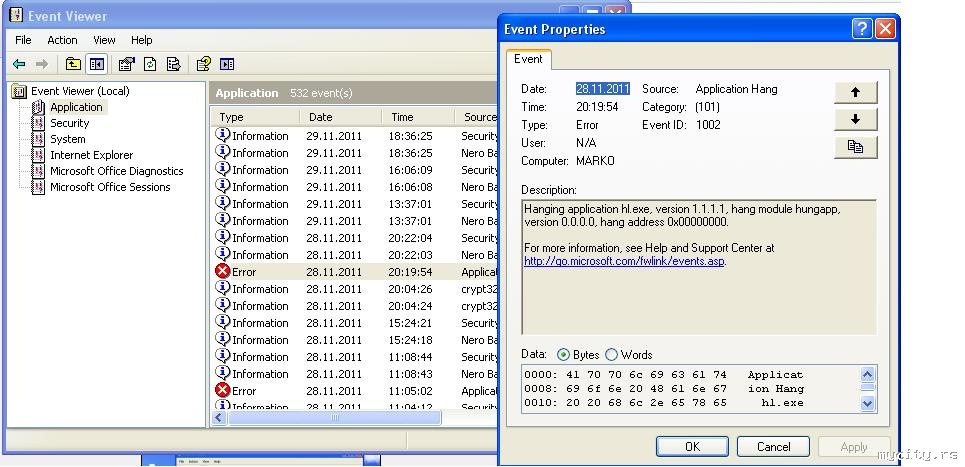965x467 pixels.
Task: Select the Event tab in Event Properties
Action: 529,59
